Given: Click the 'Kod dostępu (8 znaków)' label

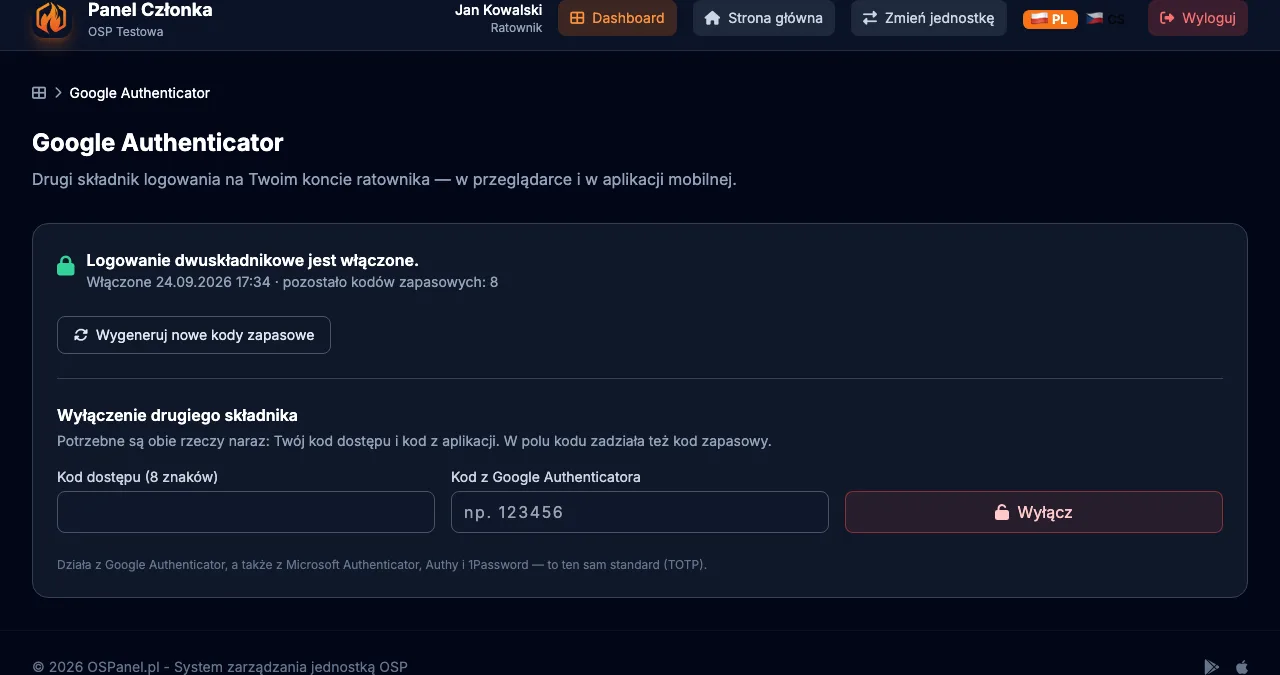Looking at the screenshot, I should pyautogui.click(x=138, y=477).
